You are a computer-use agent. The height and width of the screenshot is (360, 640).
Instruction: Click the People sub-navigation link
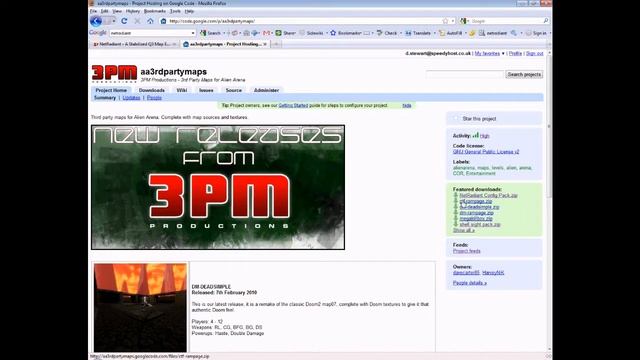tap(154, 98)
